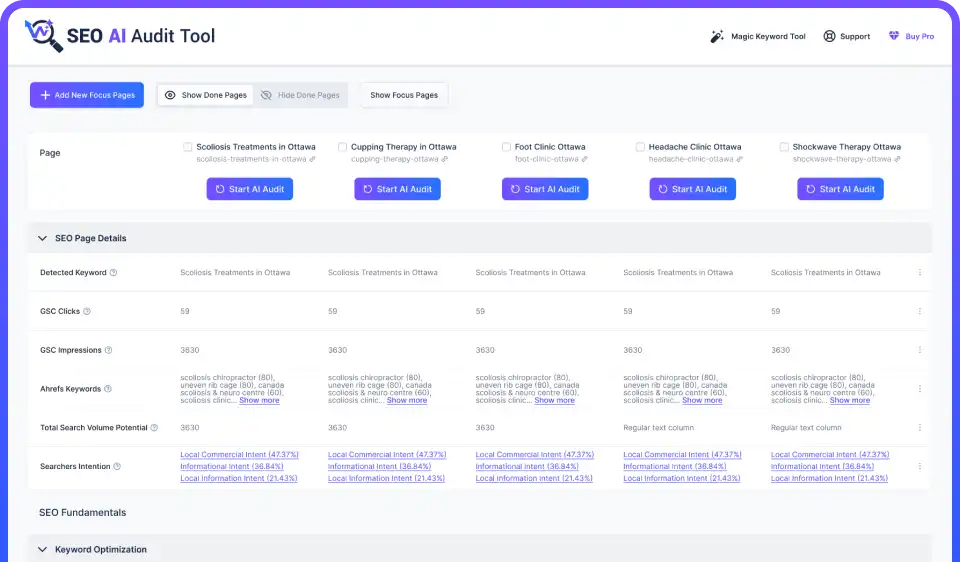Image resolution: width=960 pixels, height=562 pixels.
Task: Open the Magic Keyword Tool wand icon
Action: click(716, 36)
